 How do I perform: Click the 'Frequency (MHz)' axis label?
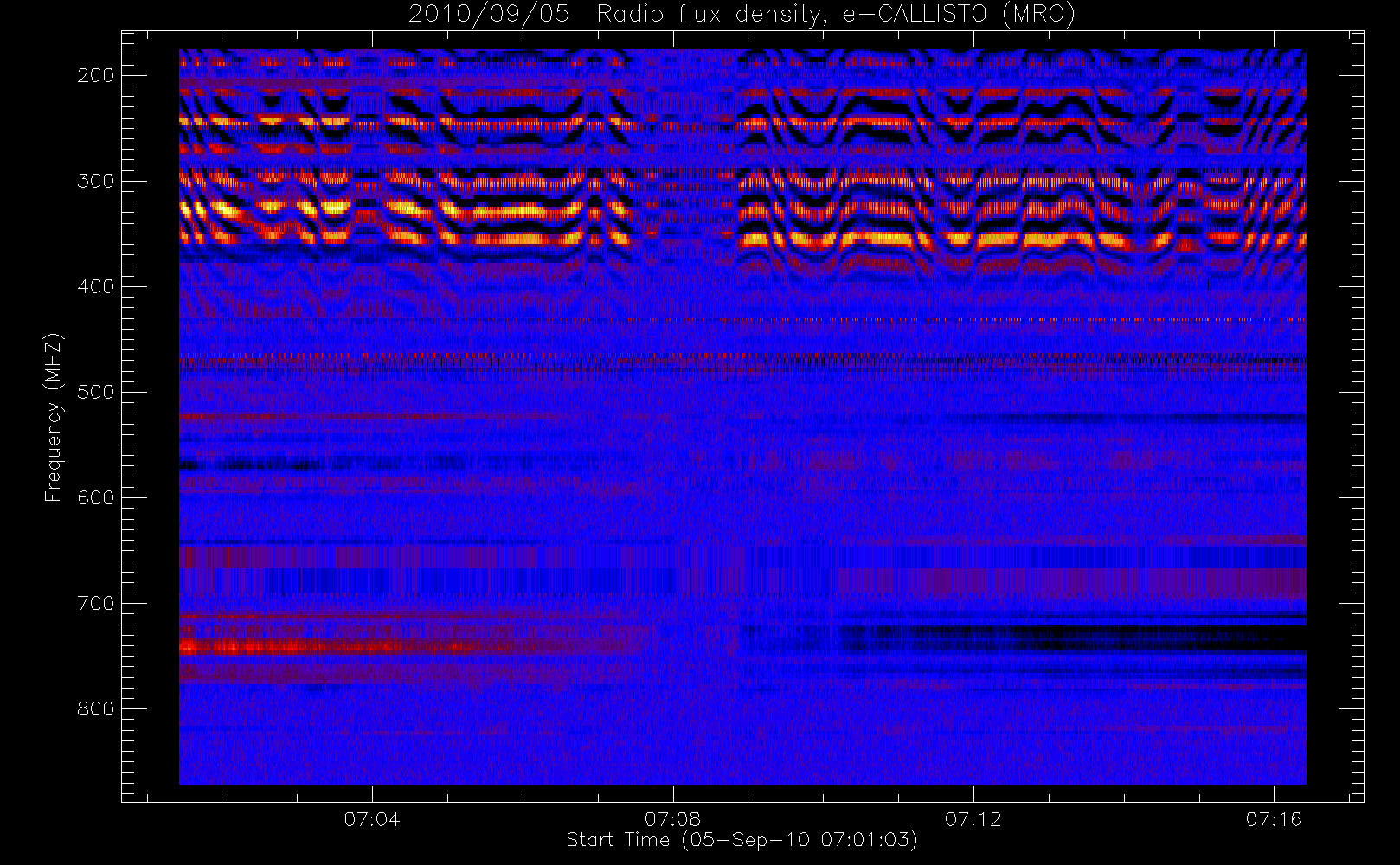(54, 417)
